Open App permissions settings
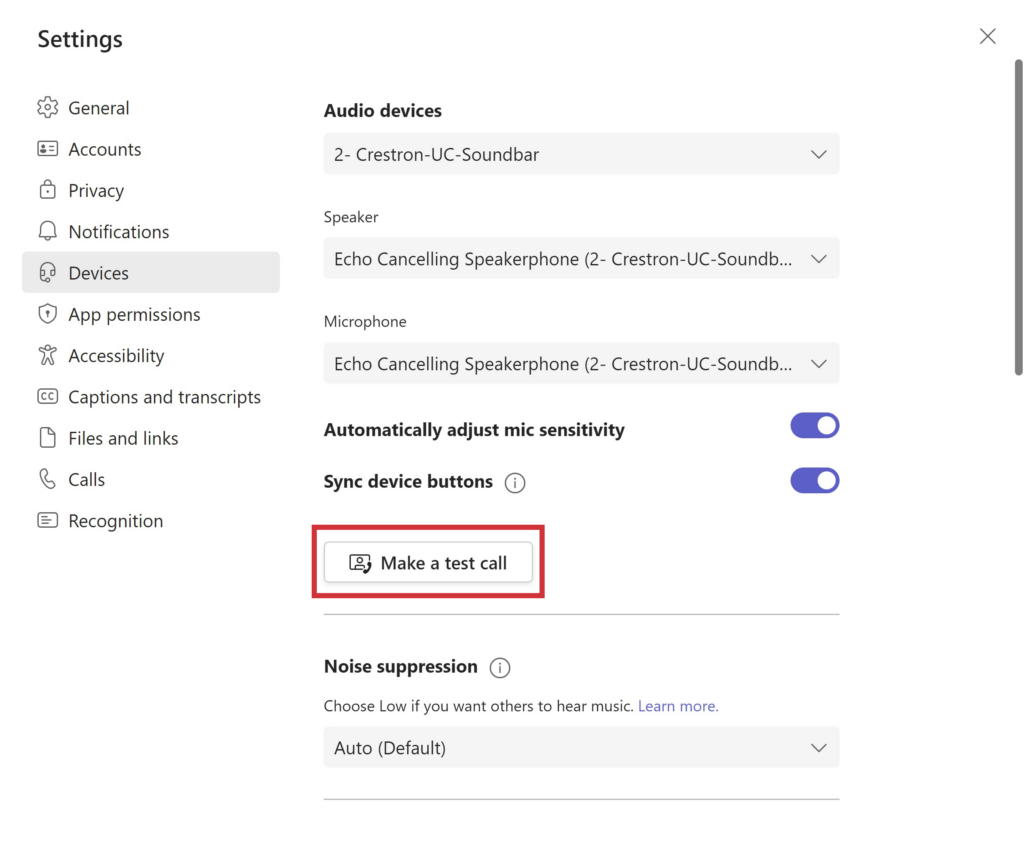This screenshot has width=1024, height=858. pyautogui.click(x=151, y=314)
